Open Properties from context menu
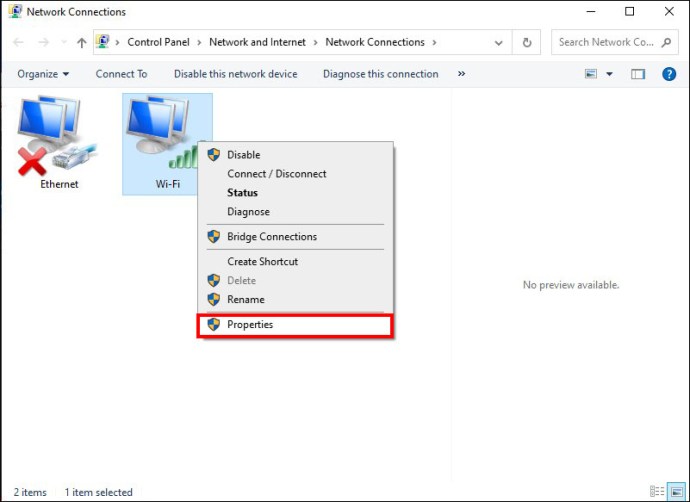690x502 pixels. click(295, 325)
